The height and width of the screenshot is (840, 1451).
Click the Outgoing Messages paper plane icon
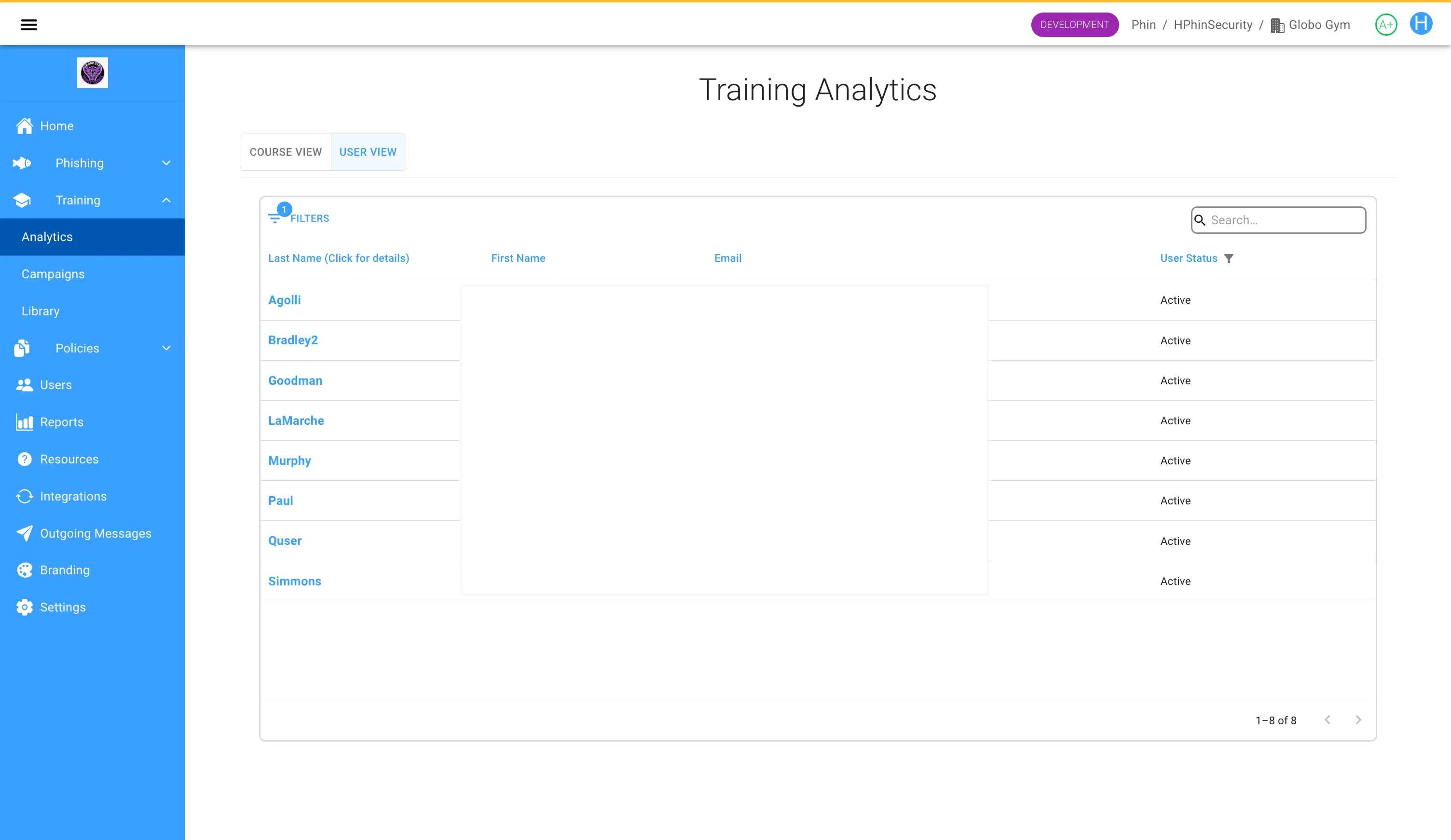pos(24,533)
